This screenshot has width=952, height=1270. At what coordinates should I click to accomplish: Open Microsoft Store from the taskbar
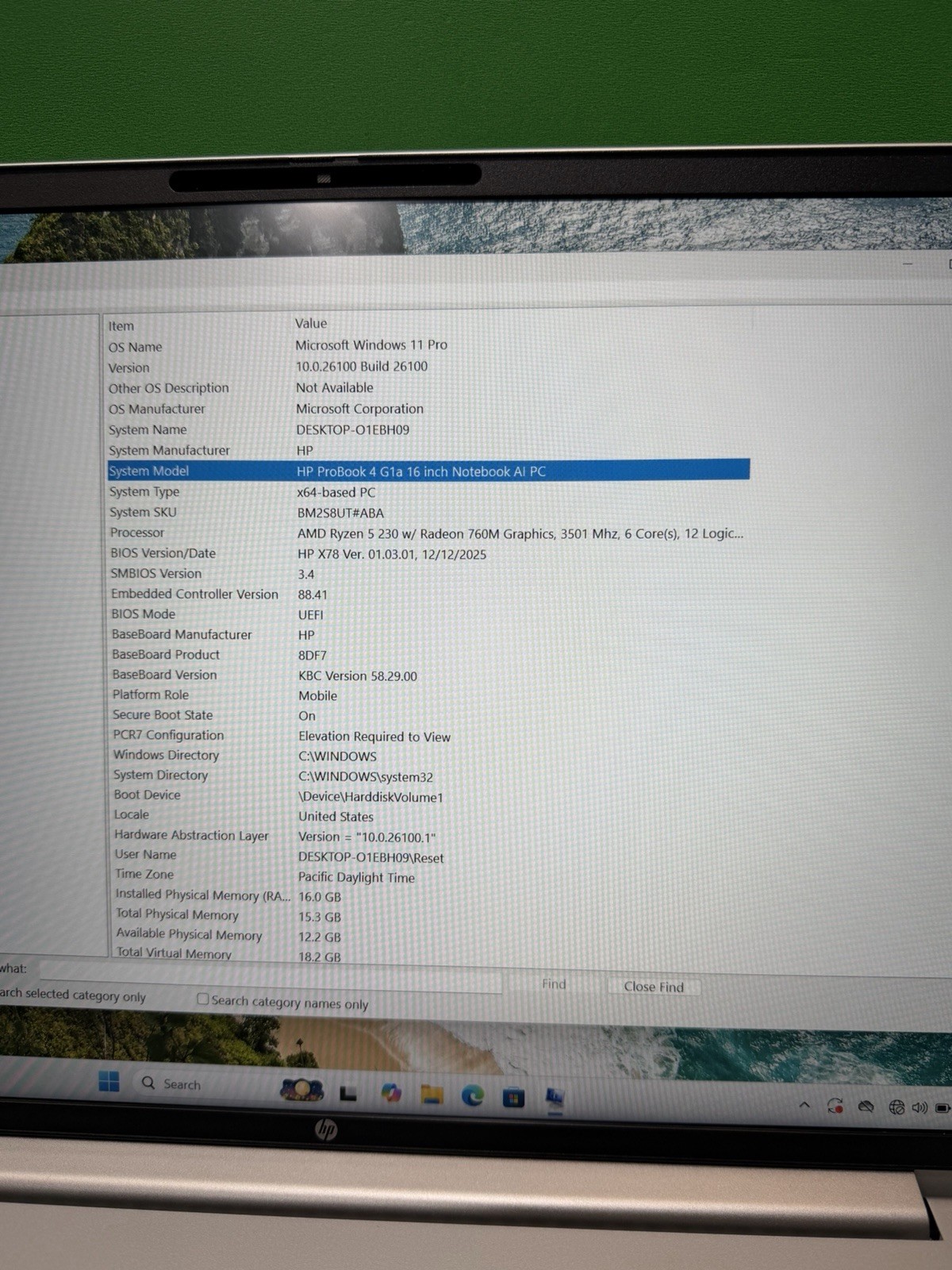(x=513, y=1098)
